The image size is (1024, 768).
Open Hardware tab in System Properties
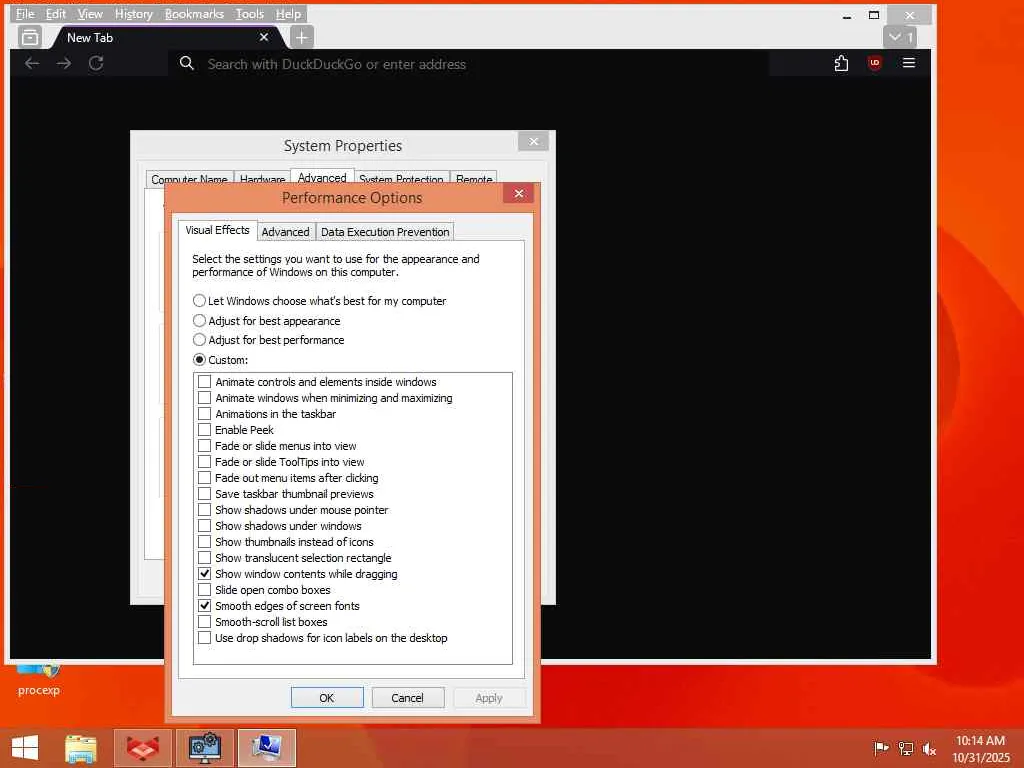pyautogui.click(x=262, y=179)
